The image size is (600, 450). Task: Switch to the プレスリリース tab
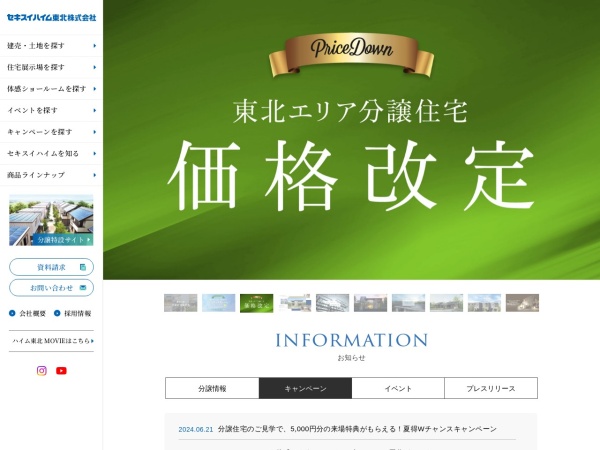[x=491, y=388]
